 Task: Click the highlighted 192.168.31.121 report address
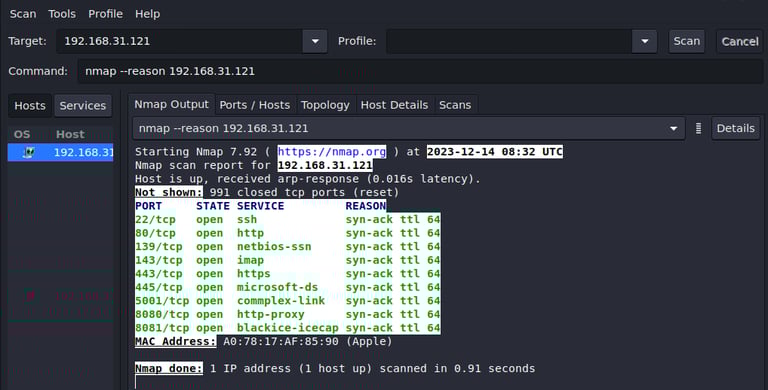click(325, 165)
